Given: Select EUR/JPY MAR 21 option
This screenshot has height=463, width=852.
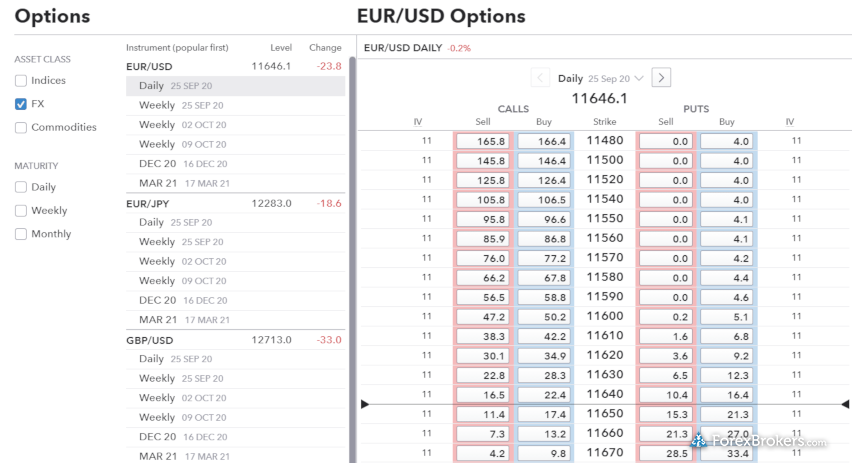Looking at the screenshot, I should pos(235,320).
